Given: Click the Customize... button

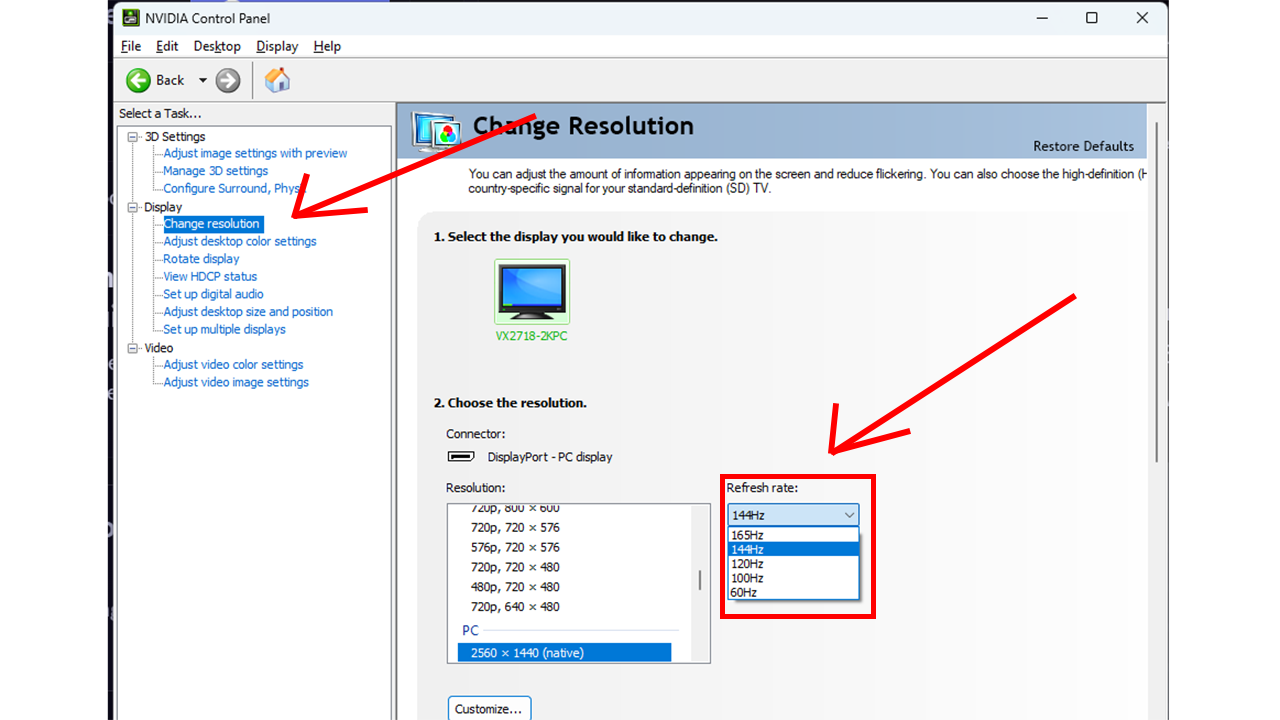Looking at the screenshot, I should tap(489, 708).
